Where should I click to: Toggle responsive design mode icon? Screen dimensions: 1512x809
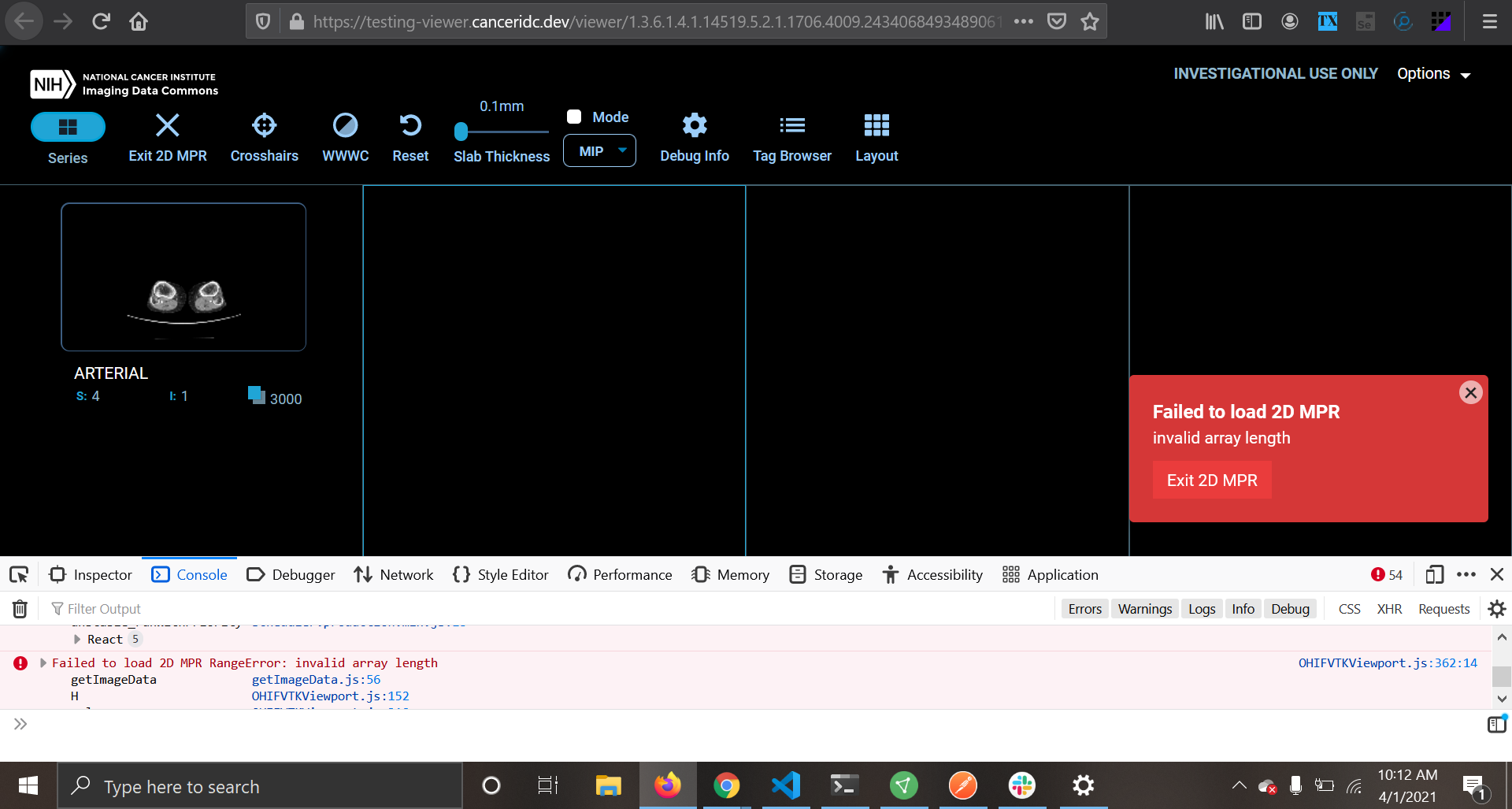1435,575
